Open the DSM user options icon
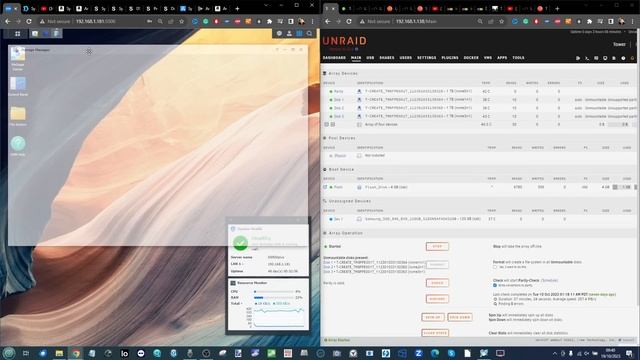 click(x=289, y=33)
